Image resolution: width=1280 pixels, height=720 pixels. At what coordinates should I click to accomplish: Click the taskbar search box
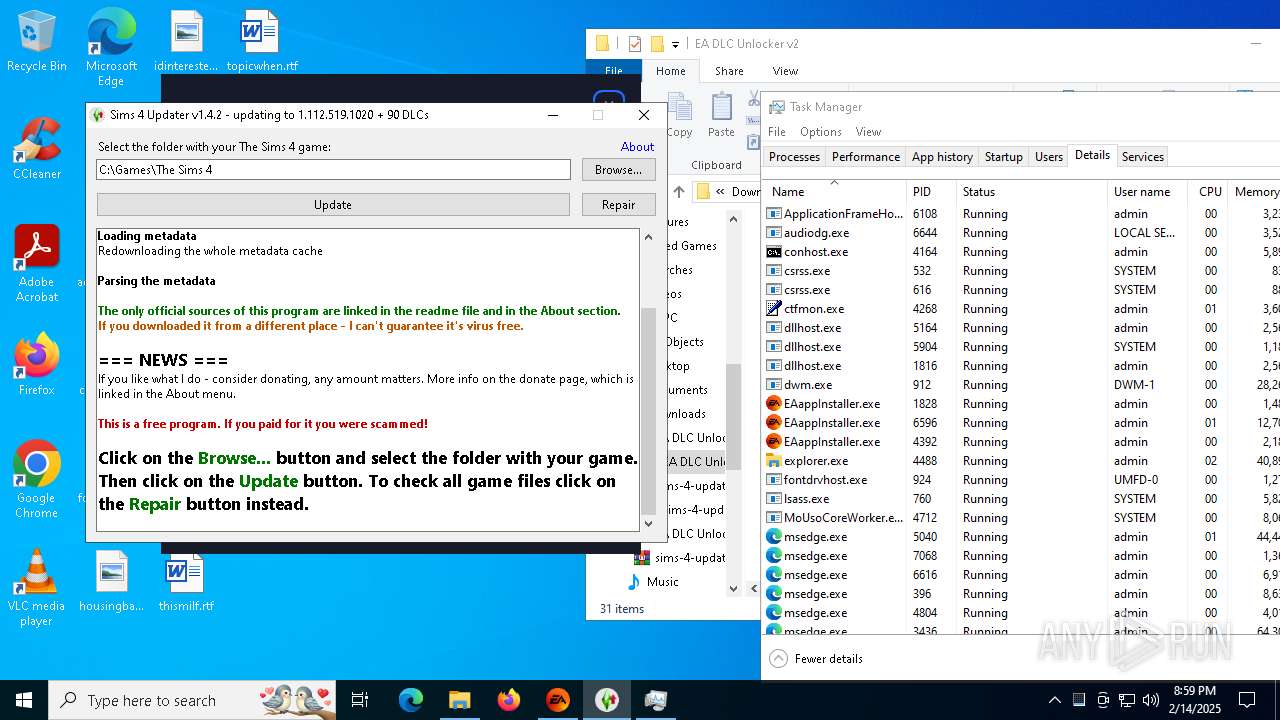[193, 700]
